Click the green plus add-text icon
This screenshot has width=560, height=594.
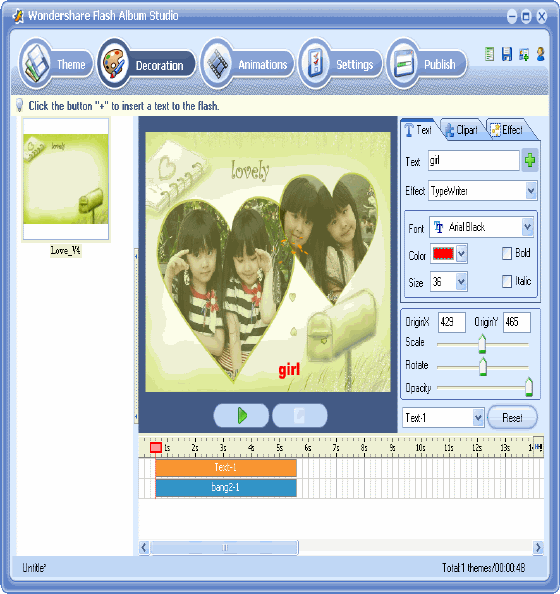530,160
